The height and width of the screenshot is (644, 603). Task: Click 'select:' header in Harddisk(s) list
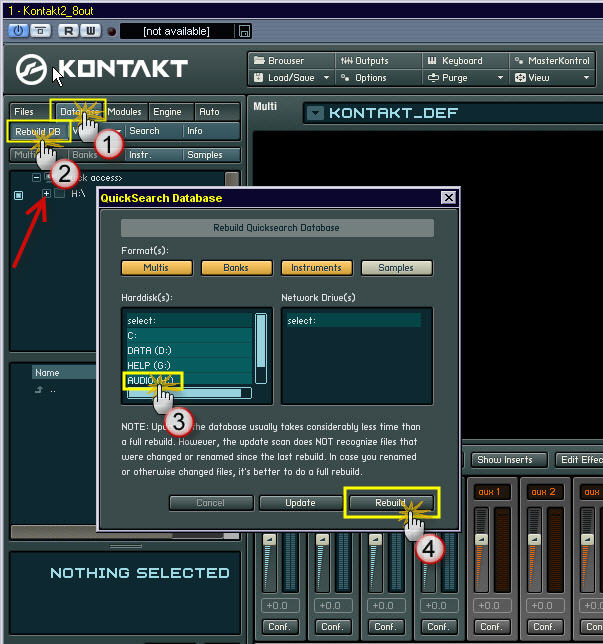[x=189, y=320]
